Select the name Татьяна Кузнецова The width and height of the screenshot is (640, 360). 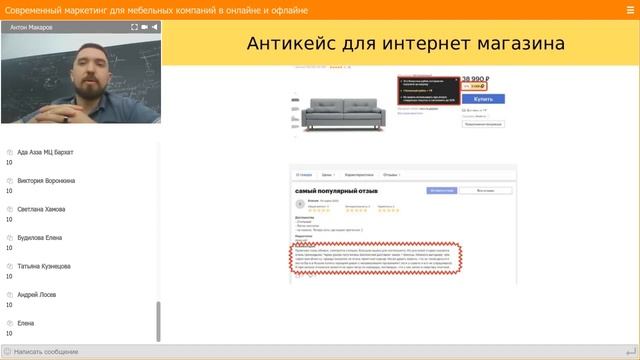coord(44,266)
